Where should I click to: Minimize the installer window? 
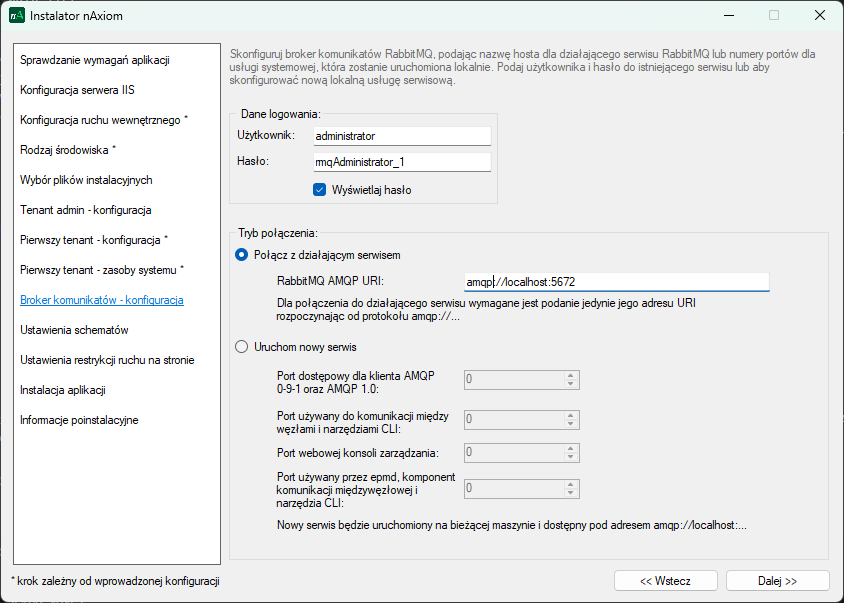pyautogui.click(x=727, y=16)
